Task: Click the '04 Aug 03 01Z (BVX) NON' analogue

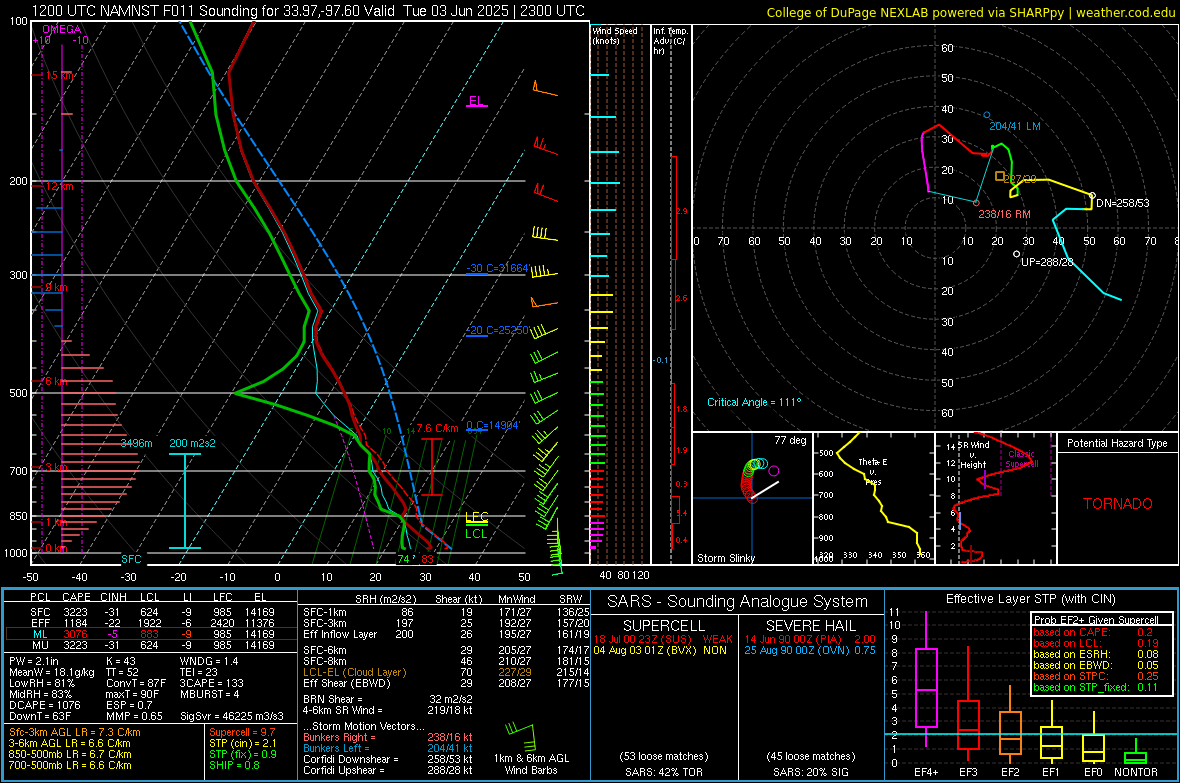Action: tap(660, 650)
